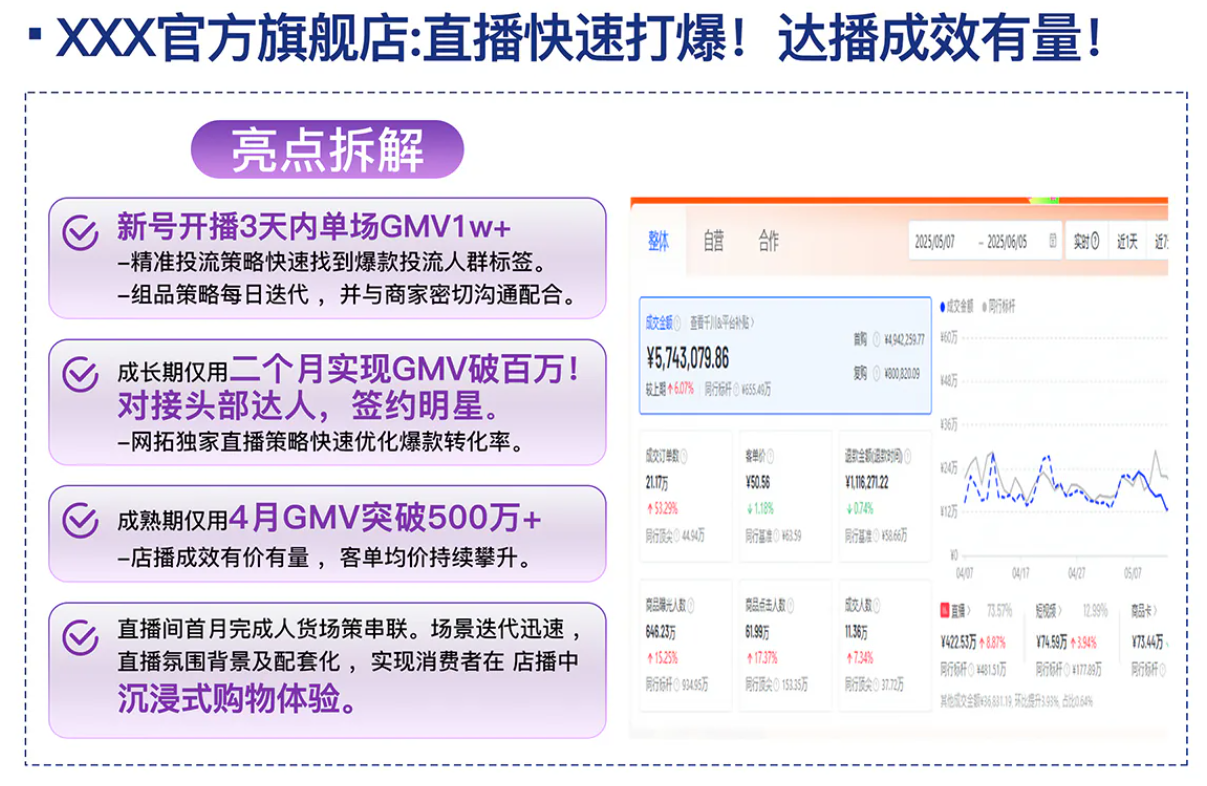Click checkmark icon beside 4月GMV突破500万+
The width and height of the screenshot is (1207, 786).
(x=81, y=520)
